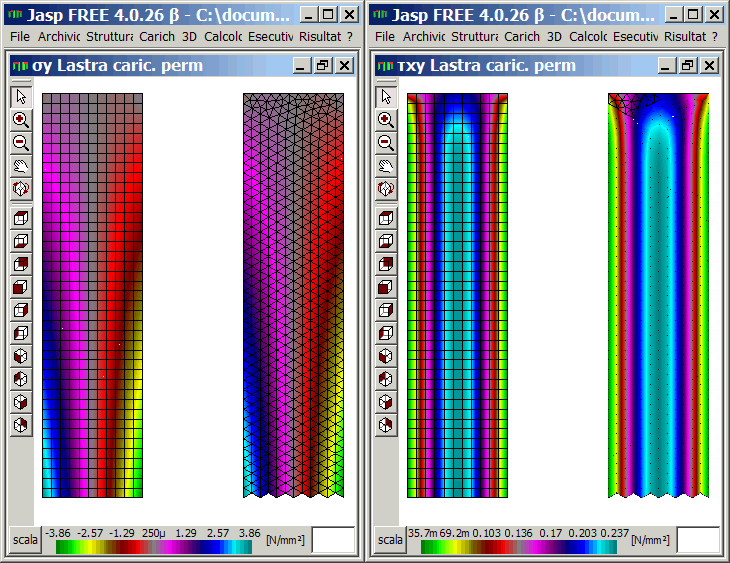Viewport: 730px width, 563px height.
Task: Open Risultati menu in left Jasp window
Action: coord(320,36)
